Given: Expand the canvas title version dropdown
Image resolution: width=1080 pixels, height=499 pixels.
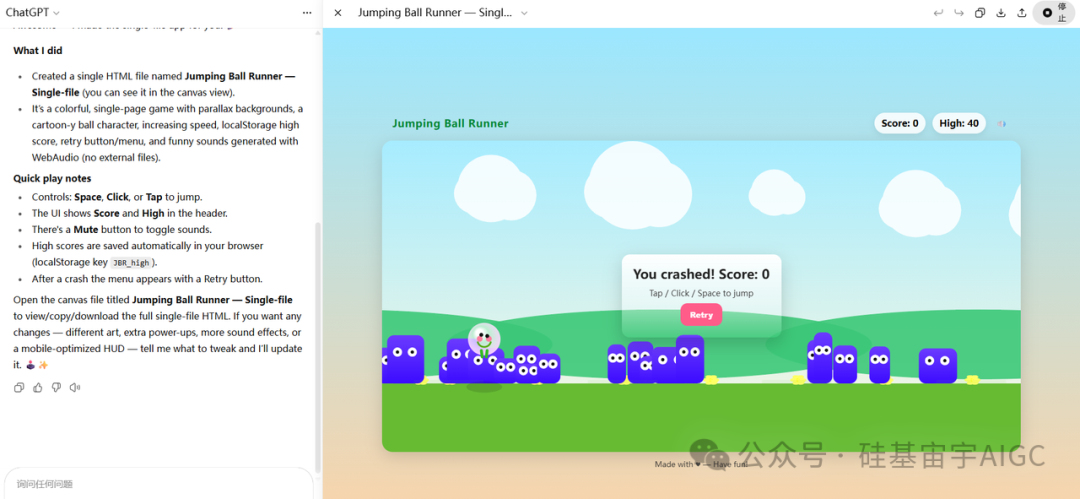Looking at the screenshot, I should point(524,12).
